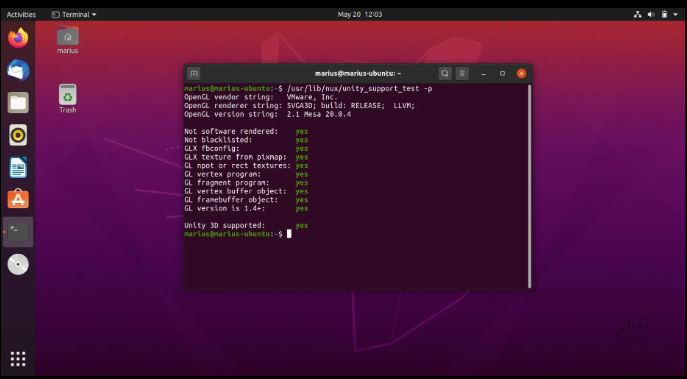Image resolution: width=687 pixels, height=379 pixels.
Task: Select the Terminal icon in the dock
Action: pyautogui.click(x=18, y=232)
